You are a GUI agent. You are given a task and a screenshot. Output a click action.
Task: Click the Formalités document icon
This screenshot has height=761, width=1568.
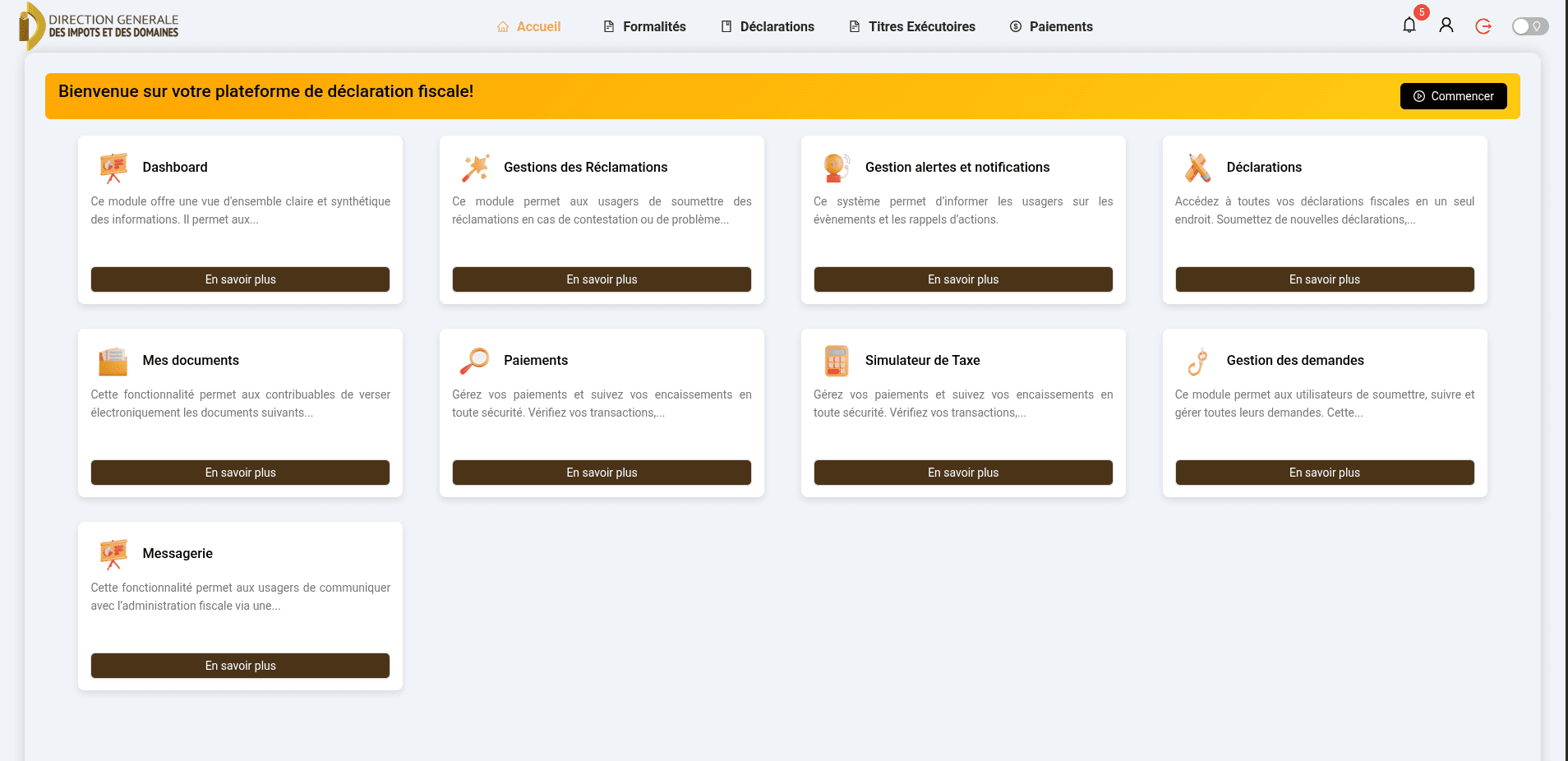(x=609, y=26)
